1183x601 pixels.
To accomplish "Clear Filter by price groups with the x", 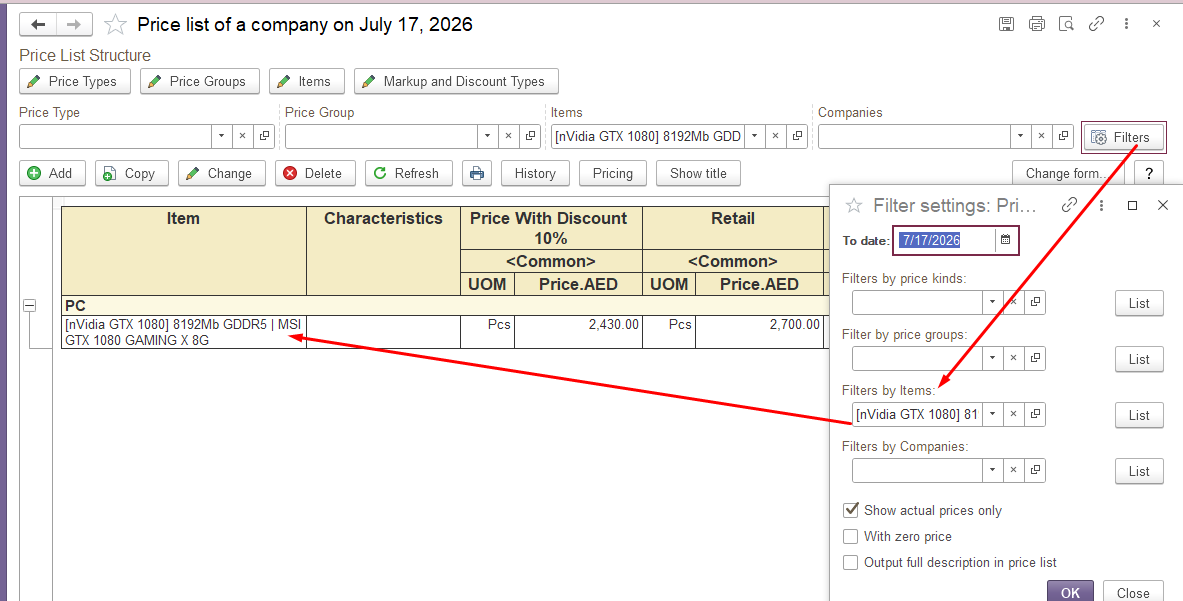I will pos(1014,358).
